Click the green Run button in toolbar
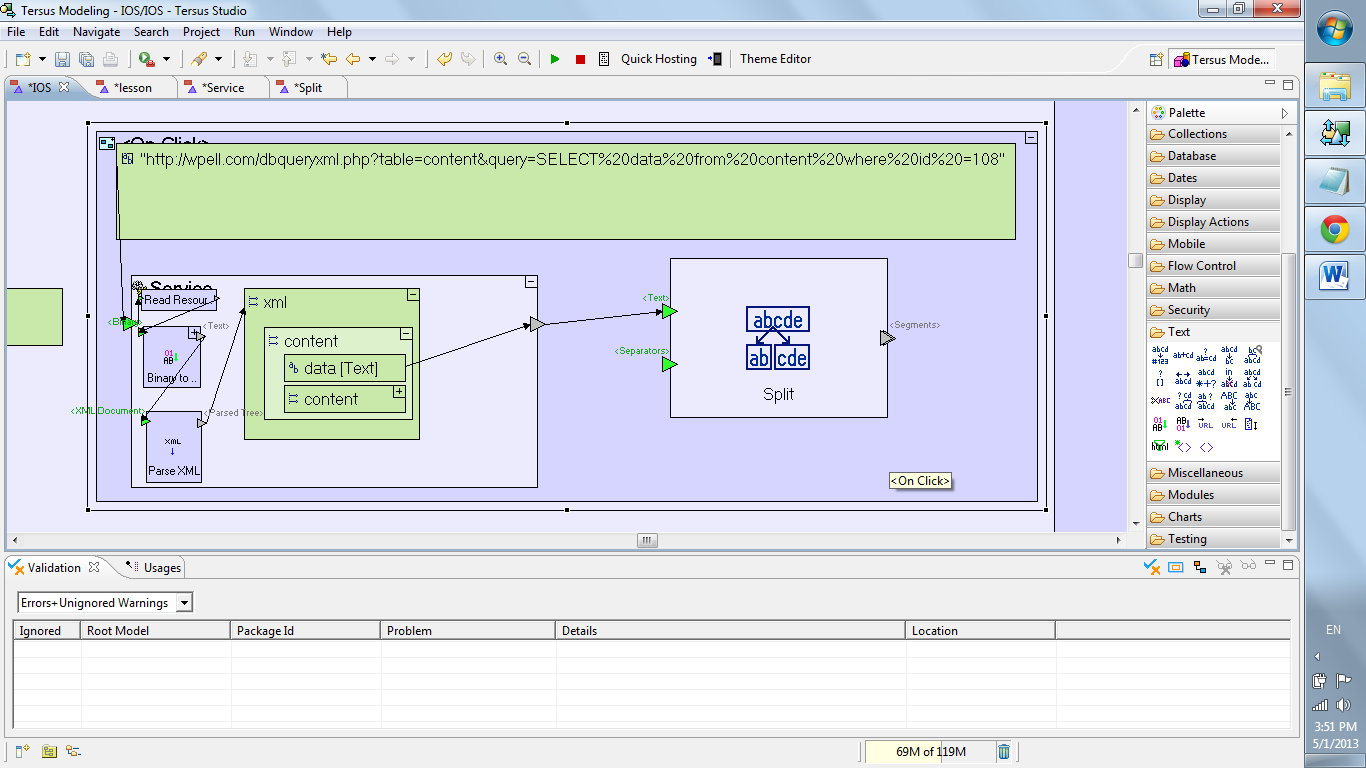The height and width of the screenshot is (768, 1366). 555,59
